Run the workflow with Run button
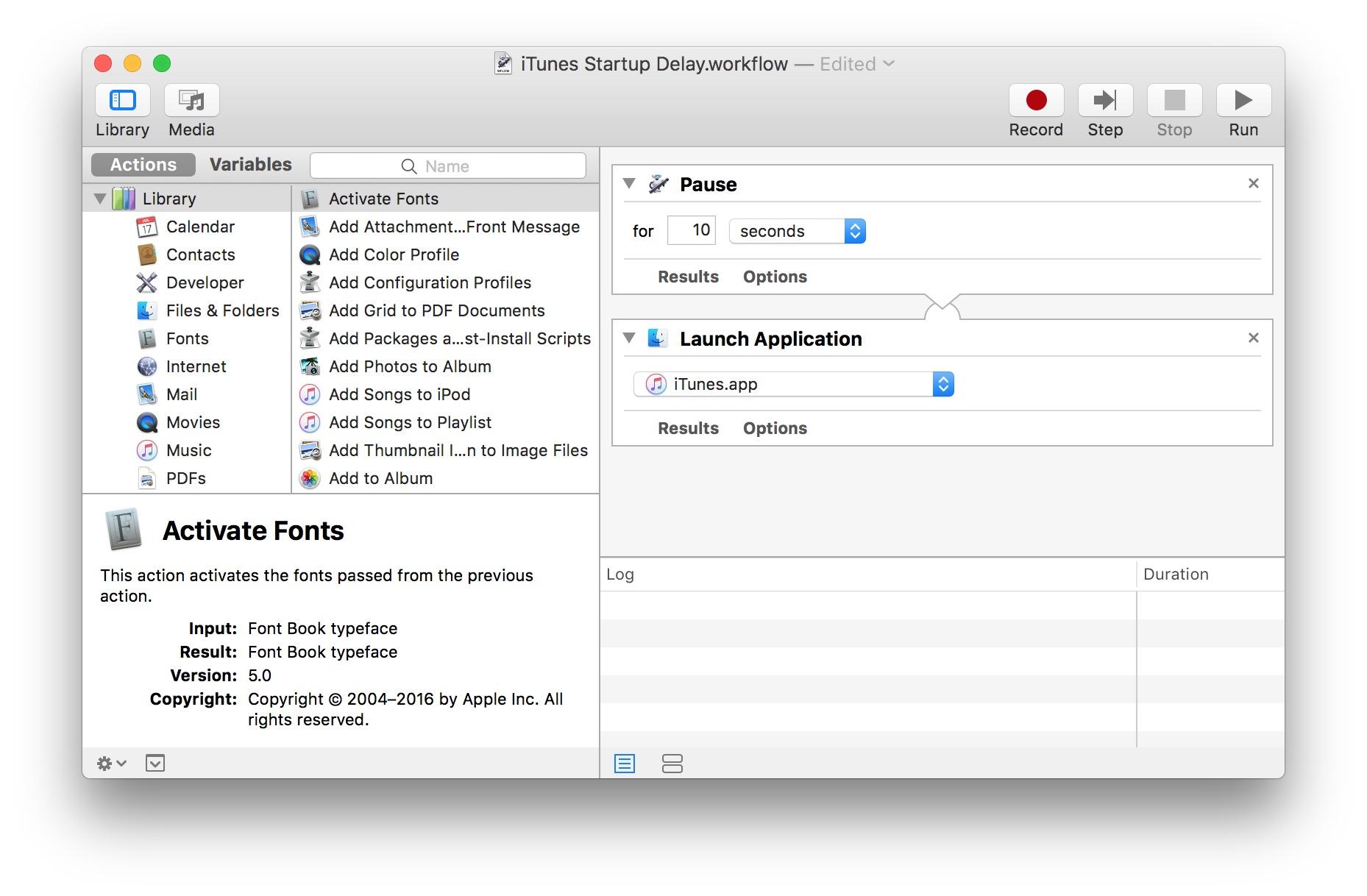Image resolution: width=1367 pixels, height=896 pixels. coord(1243,101)
